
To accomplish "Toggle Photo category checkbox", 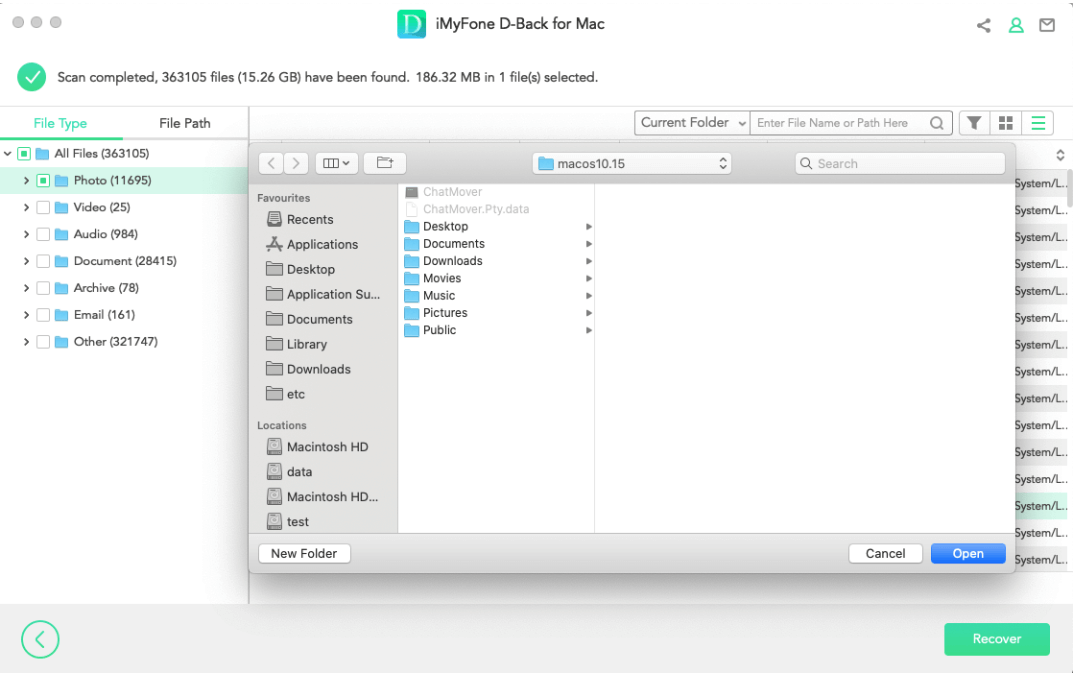I will click(43, 180).
